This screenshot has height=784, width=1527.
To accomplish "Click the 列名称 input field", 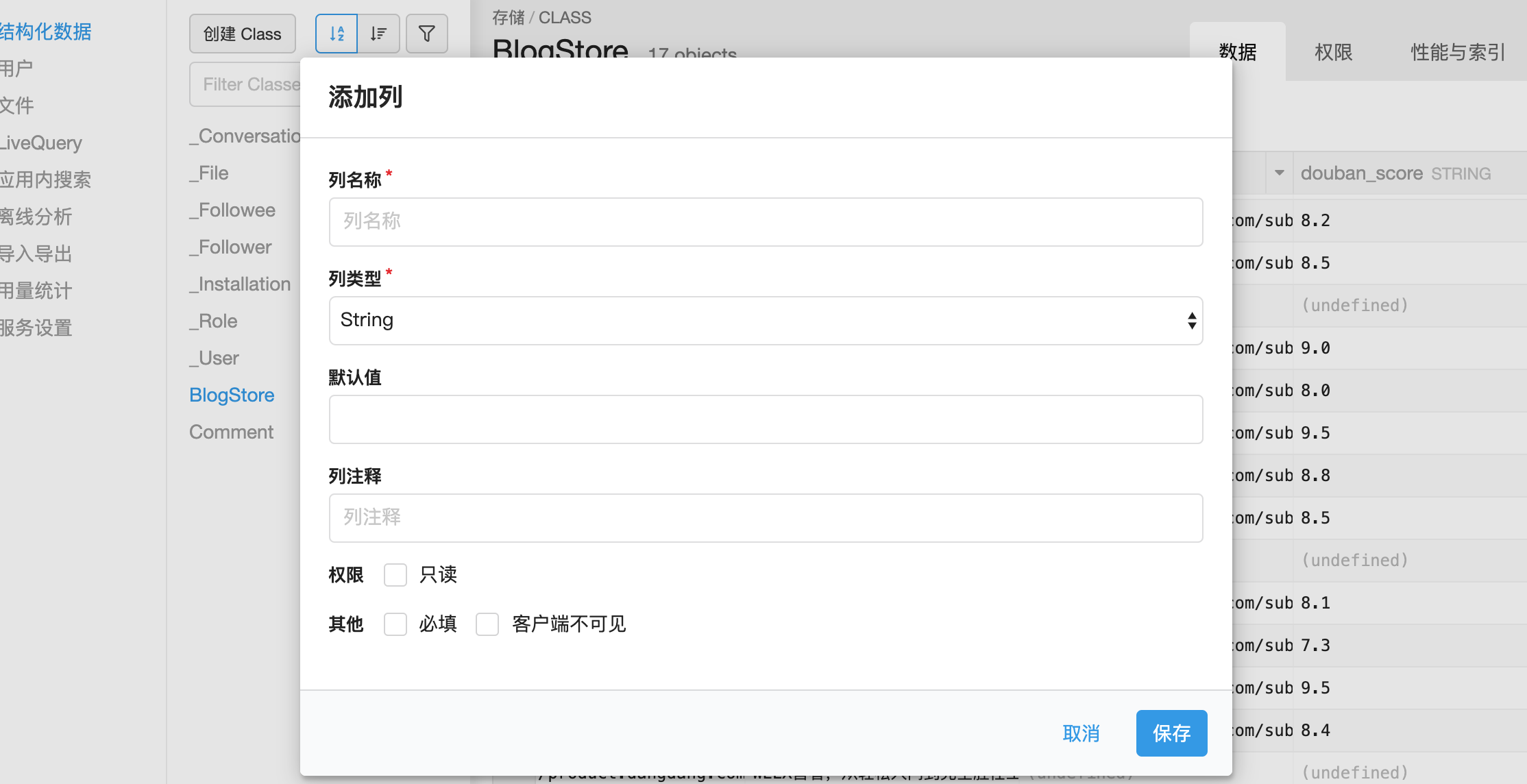I will pos(766,222).
